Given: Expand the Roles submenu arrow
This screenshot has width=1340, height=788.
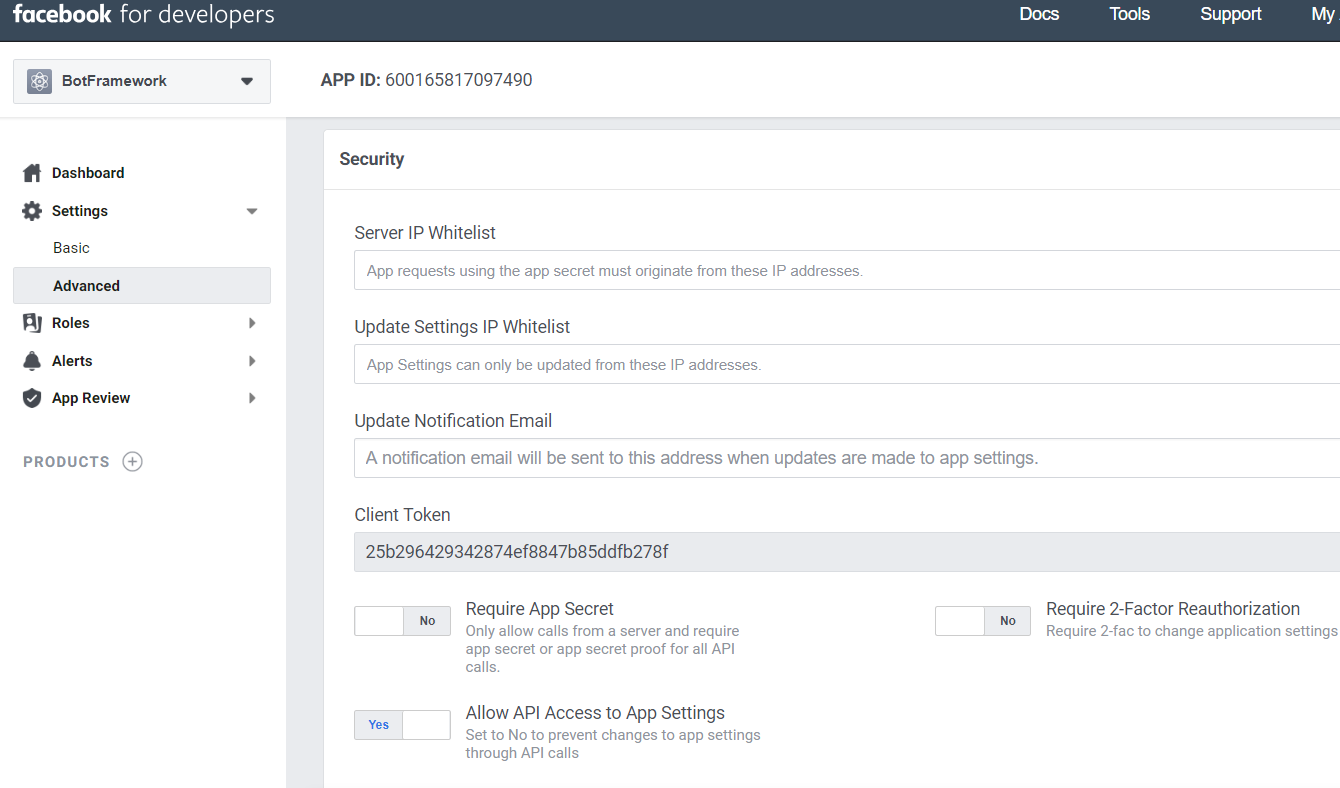Looking at the screenshot, I should (x=252, y=323).
